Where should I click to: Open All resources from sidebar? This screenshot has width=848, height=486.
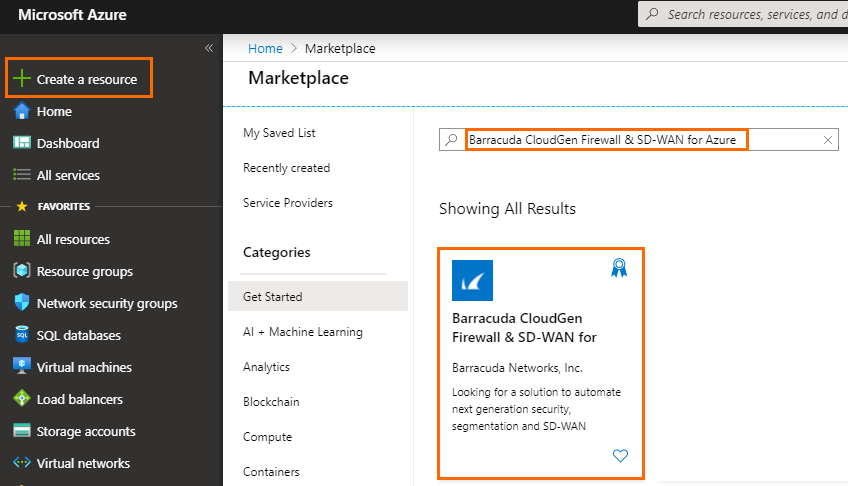pos(73,239)
